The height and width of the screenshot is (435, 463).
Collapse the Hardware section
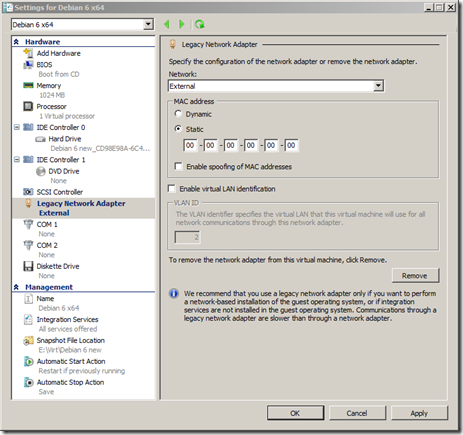[x=16, y=42]
